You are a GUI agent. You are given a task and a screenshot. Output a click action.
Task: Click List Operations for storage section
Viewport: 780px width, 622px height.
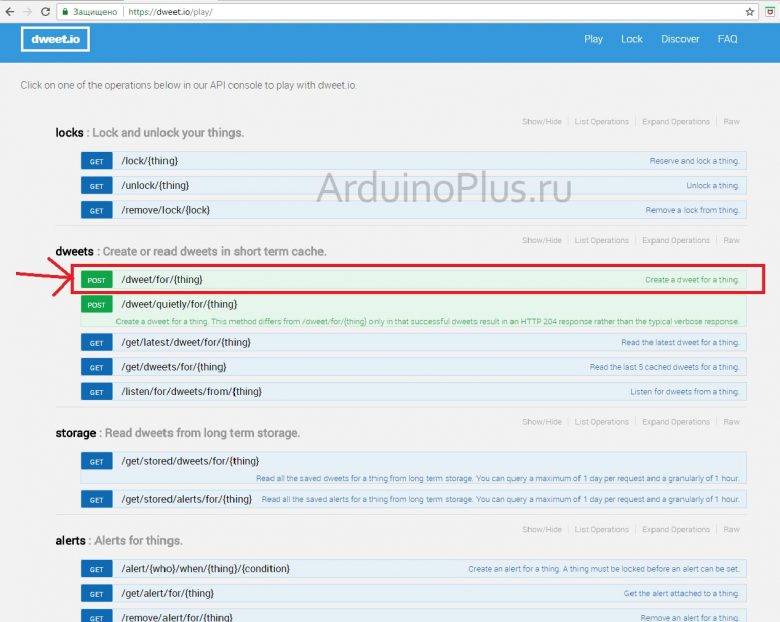point(601,422)
